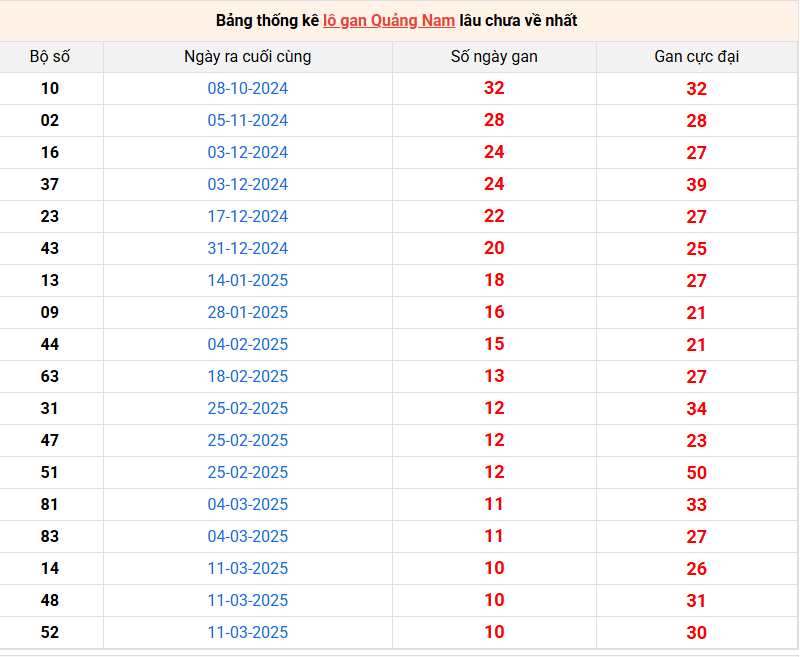Click the Gan cực đại value 50
This screenshot has height=657, width=800.
coord(697,473)
